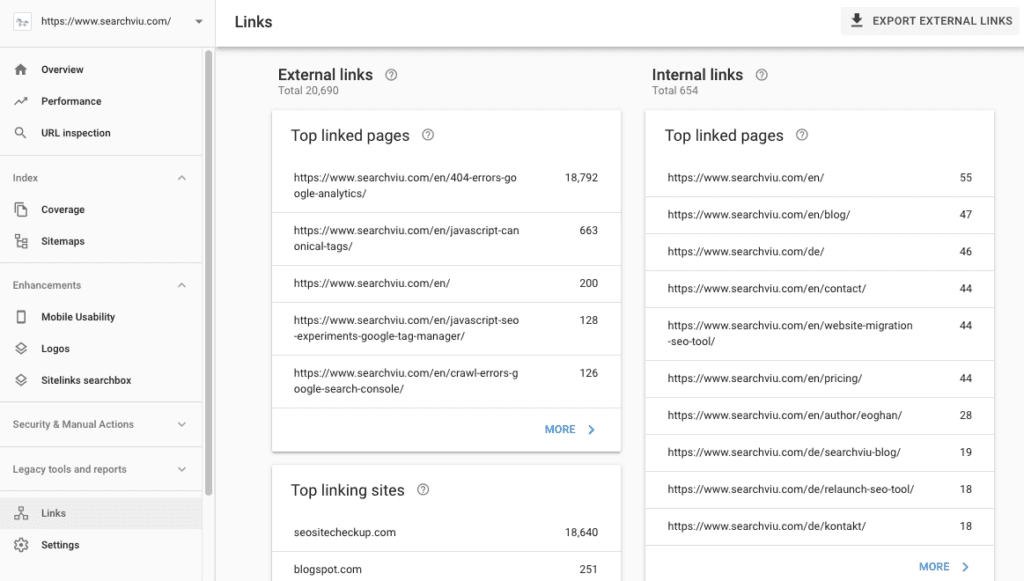Select the Mobile Usability phone icon

pos(20,316)
